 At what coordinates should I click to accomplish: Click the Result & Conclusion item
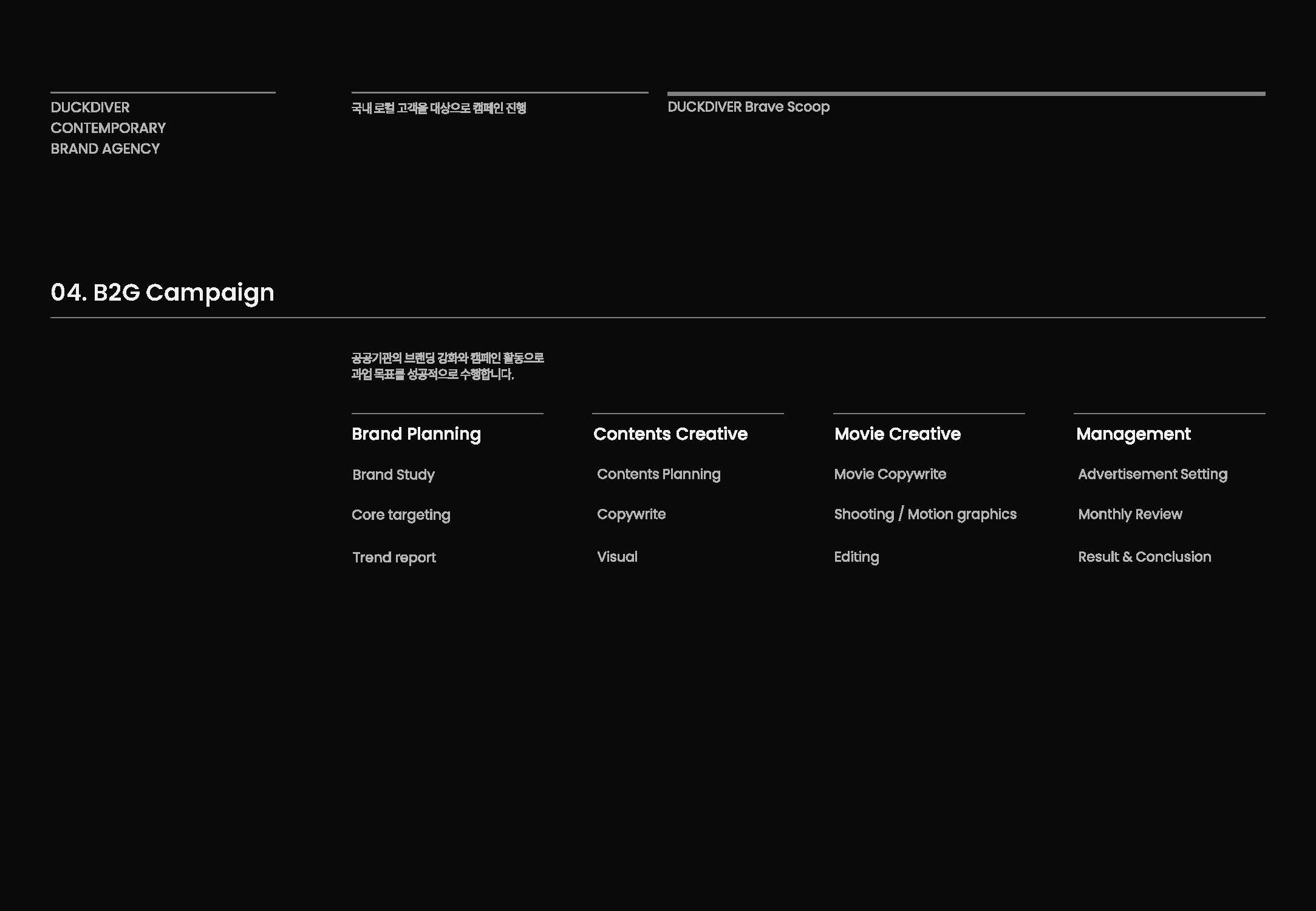[1144, 556]
